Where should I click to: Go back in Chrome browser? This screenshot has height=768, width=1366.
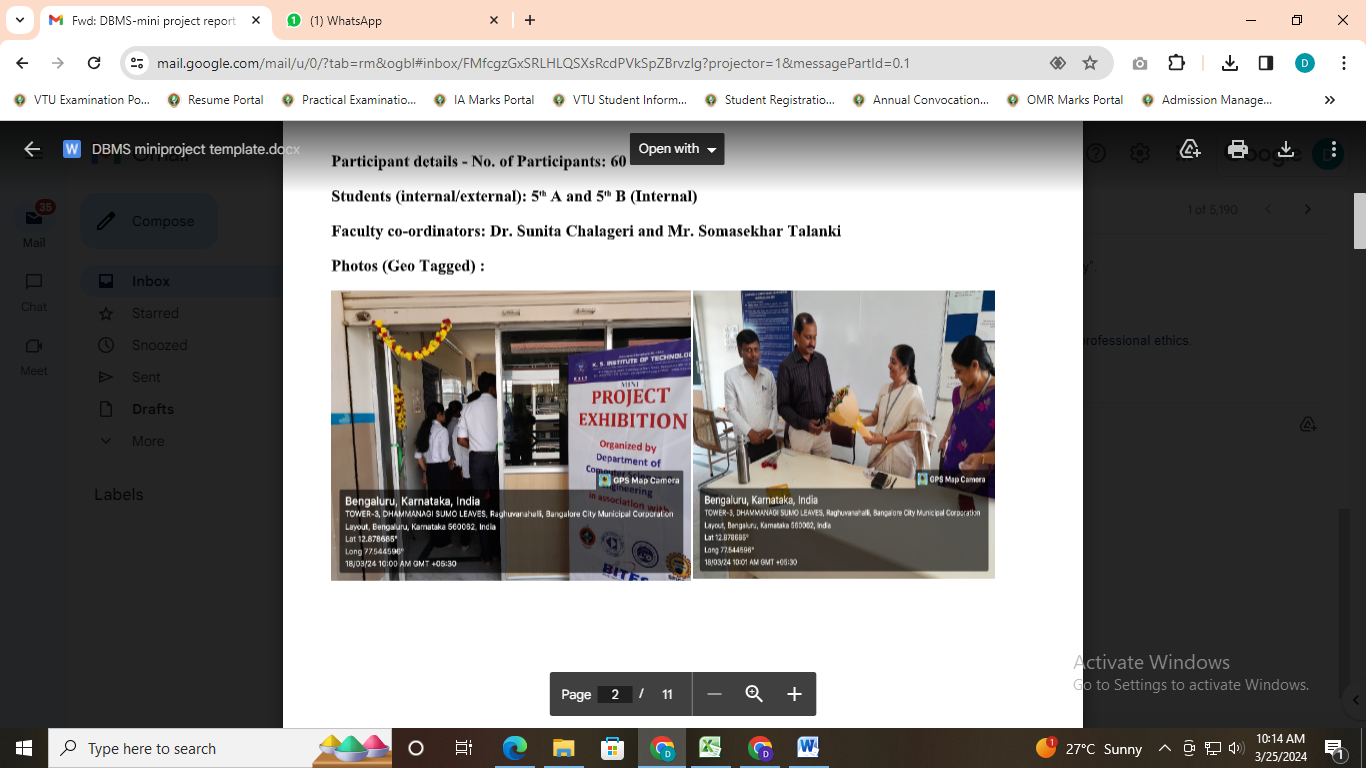(x=22, y=63)
